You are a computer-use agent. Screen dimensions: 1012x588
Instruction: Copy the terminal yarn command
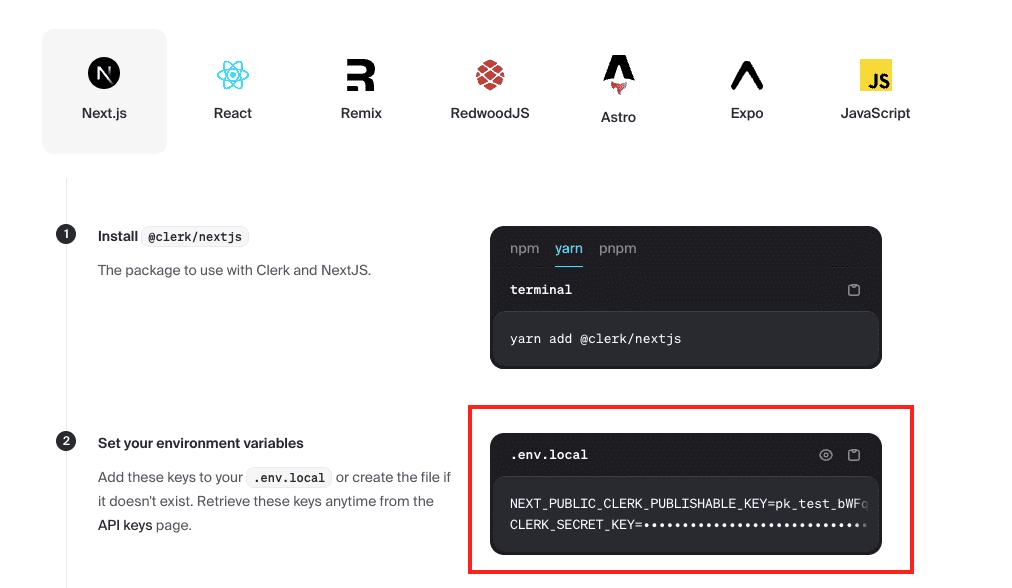point(854,290)
